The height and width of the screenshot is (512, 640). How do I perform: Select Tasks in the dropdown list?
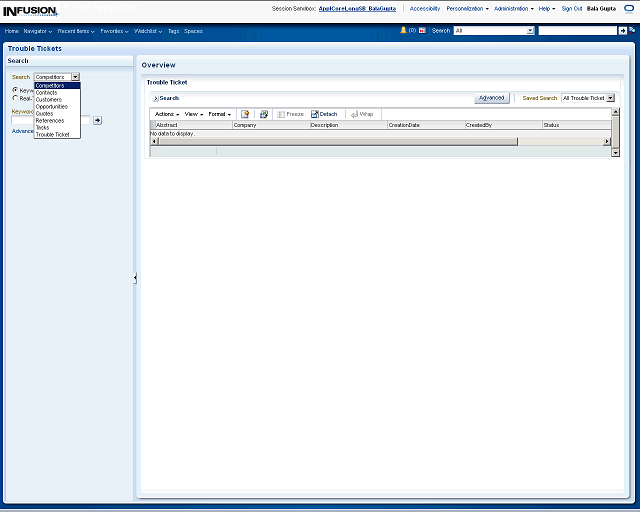point(57,127)
